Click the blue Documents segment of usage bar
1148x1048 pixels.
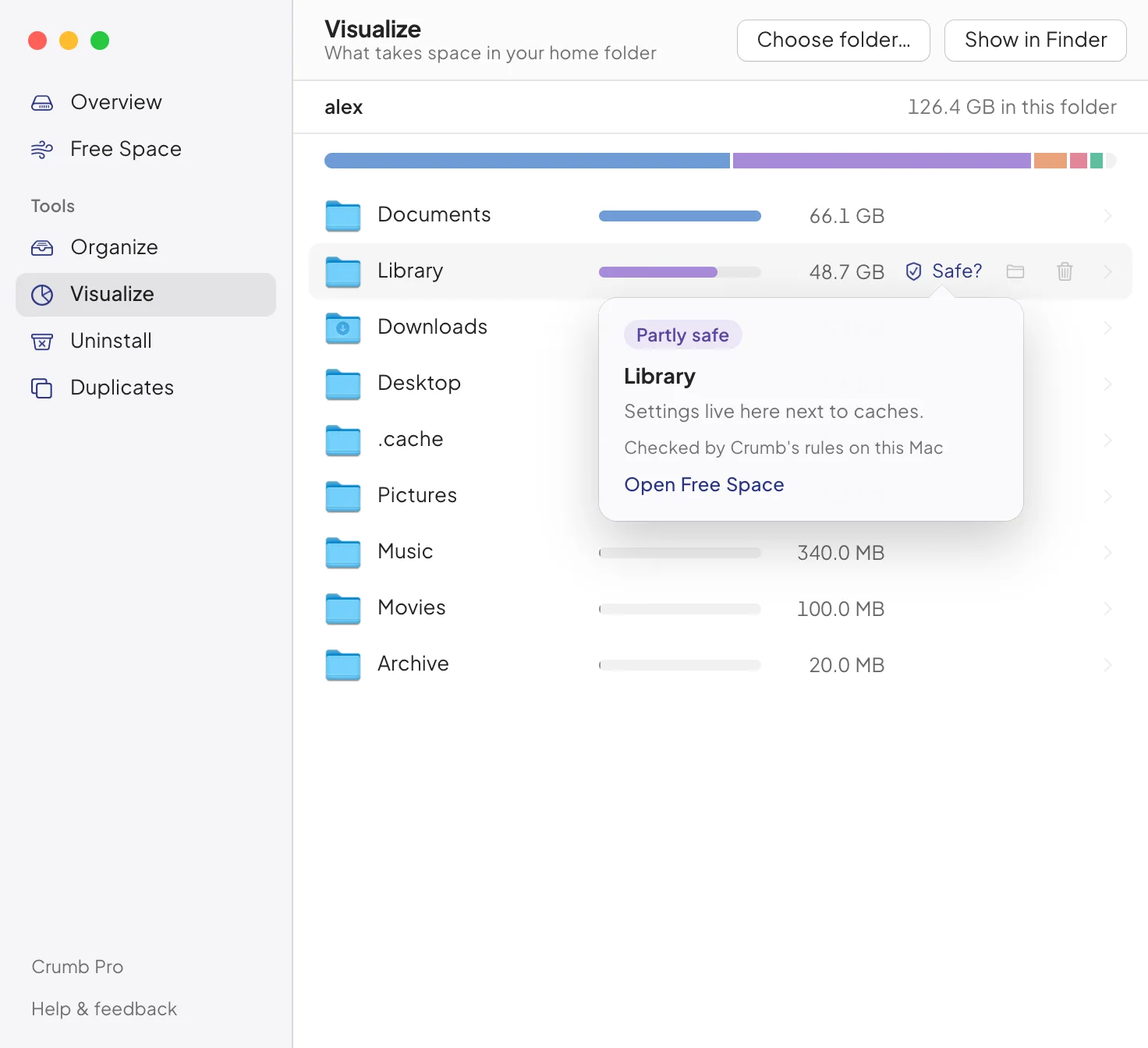tap(527, 161)
